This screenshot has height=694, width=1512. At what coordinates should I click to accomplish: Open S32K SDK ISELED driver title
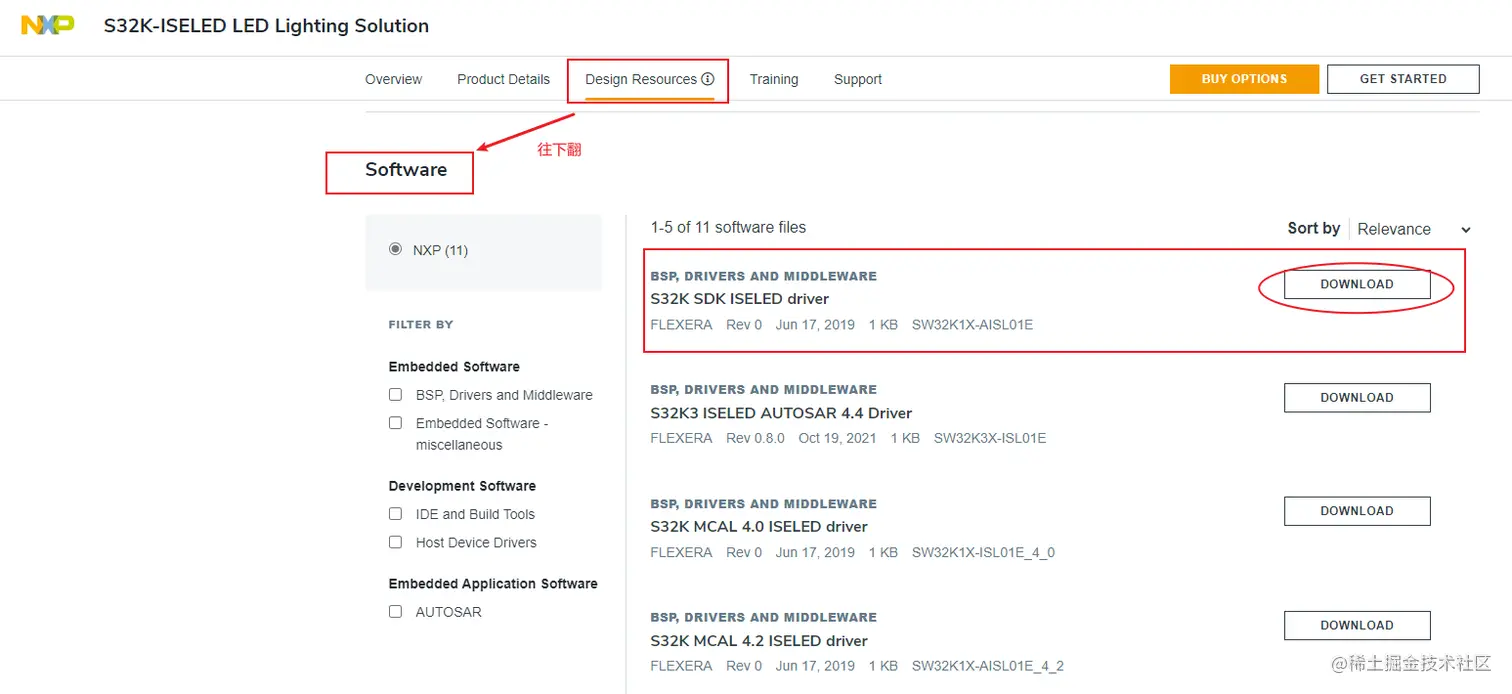pyautogui.click(x=740, y=299)
